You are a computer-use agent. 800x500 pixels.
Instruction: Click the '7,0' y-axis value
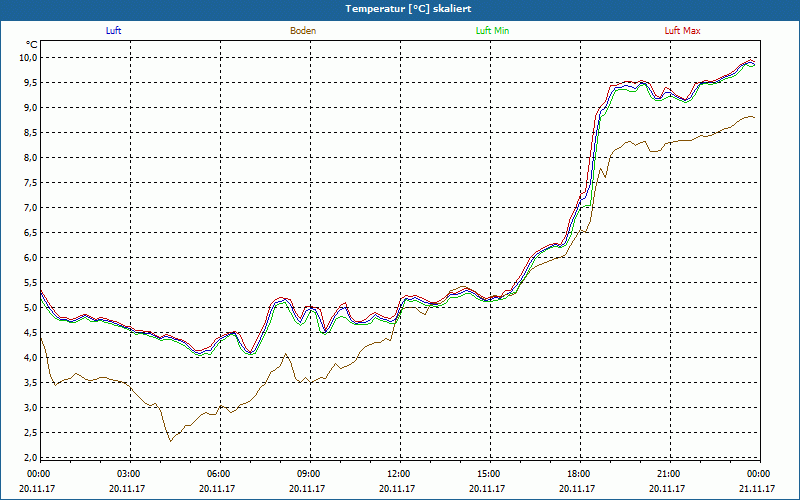(x=31, y=208)
